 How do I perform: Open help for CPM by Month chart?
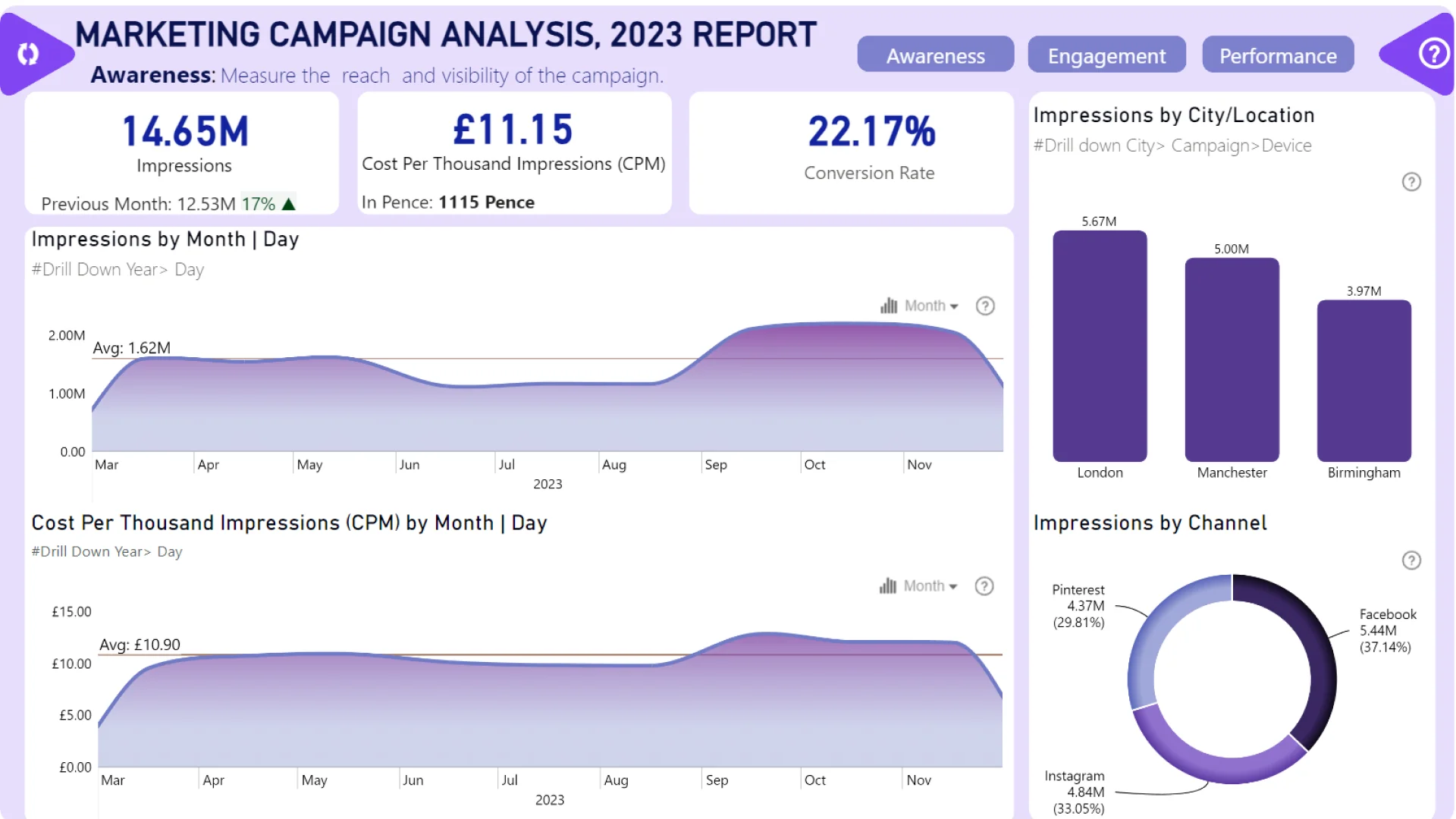[984, 586]
